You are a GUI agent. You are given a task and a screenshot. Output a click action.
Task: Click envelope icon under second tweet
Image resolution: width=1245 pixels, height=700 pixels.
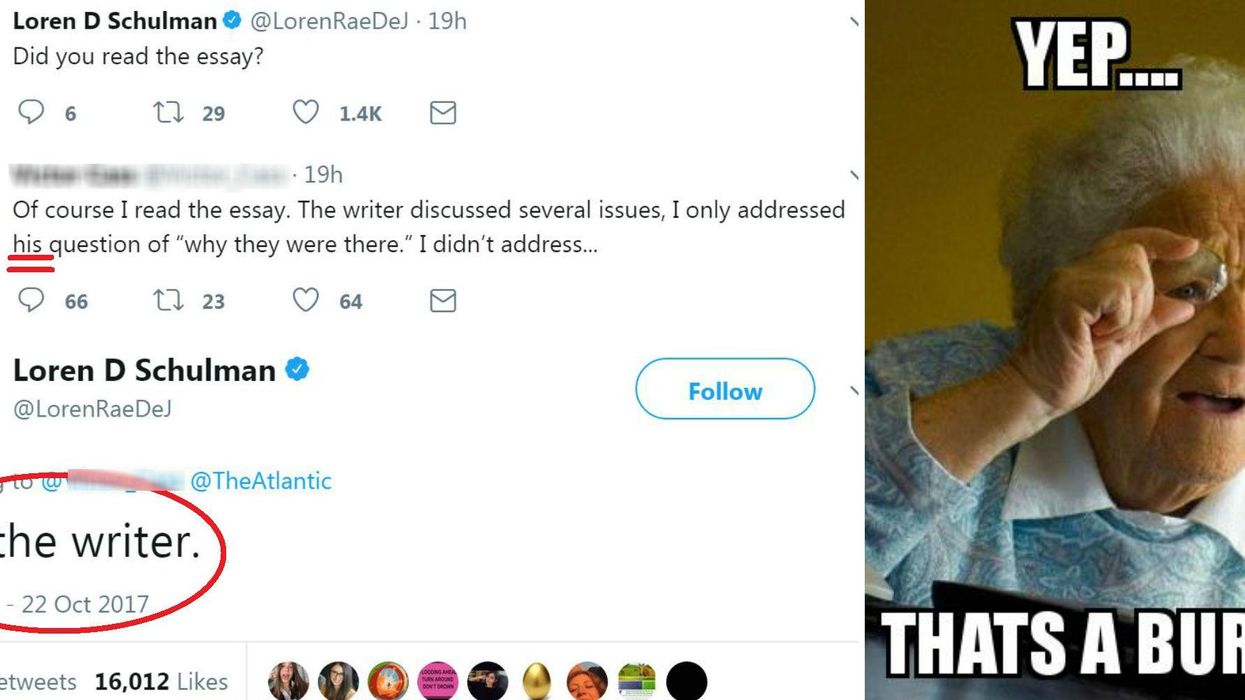(x=443, y=300)
